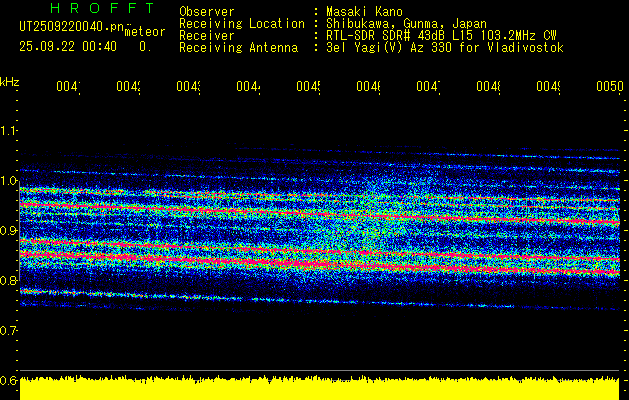Click the 1.1 kHz axis tick

[x=9, y=131]
